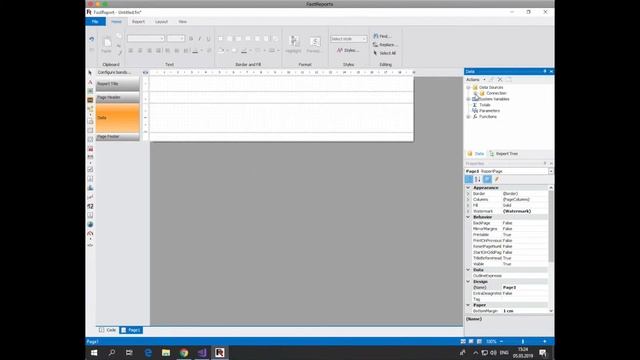Image resolution: width=640 pixels, height=360 pixels.
Task: Center text in Text group
Action: click(140, 51)
